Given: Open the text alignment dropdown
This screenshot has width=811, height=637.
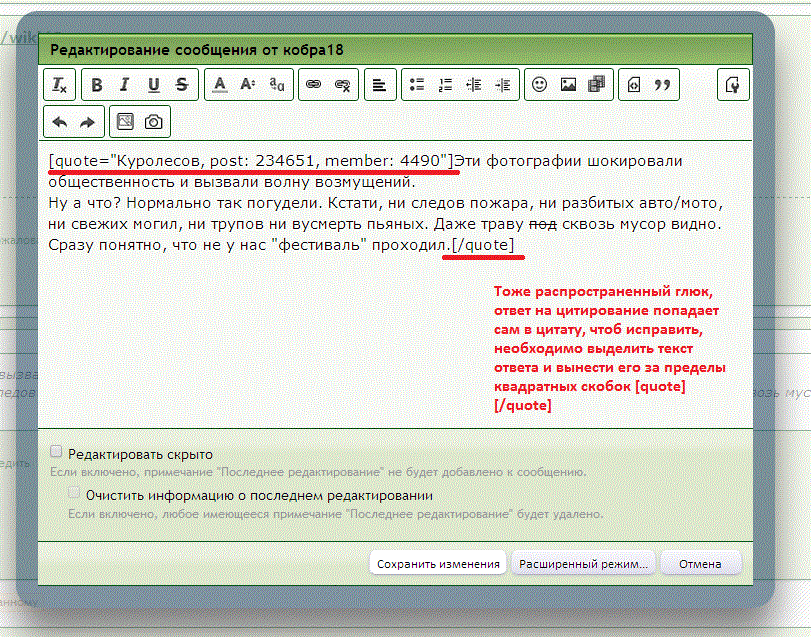Looking at the screenshot, I should pos(379,86).
